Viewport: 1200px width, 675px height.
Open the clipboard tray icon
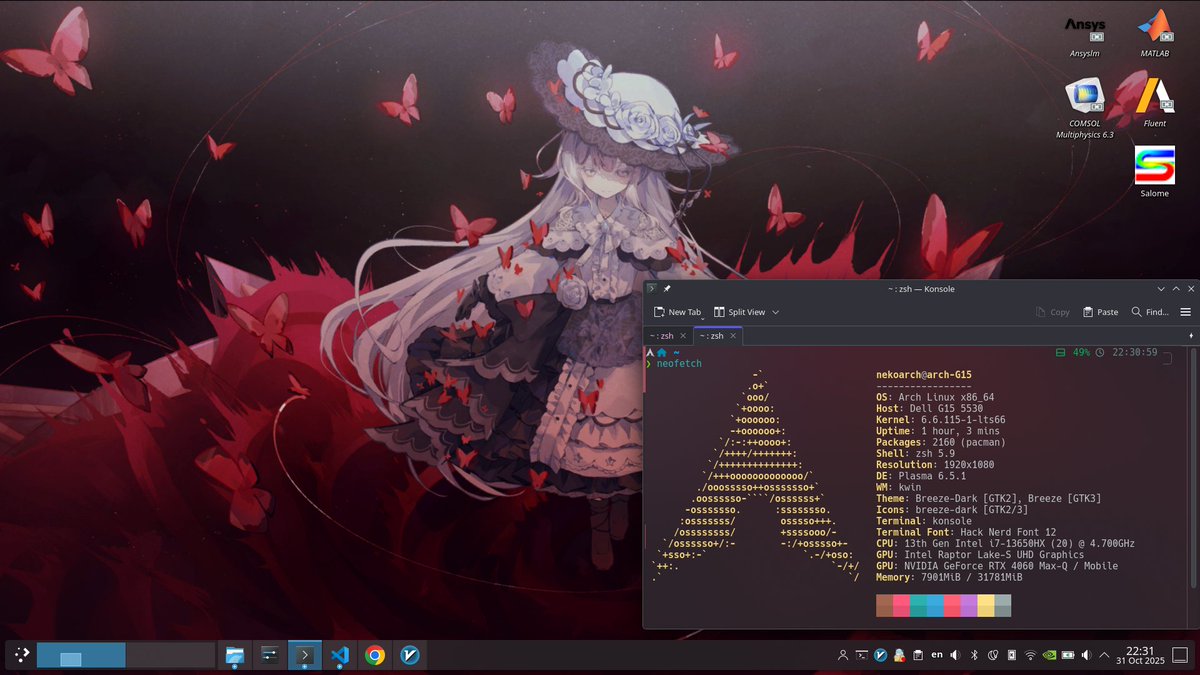click(x=918, y=655)
